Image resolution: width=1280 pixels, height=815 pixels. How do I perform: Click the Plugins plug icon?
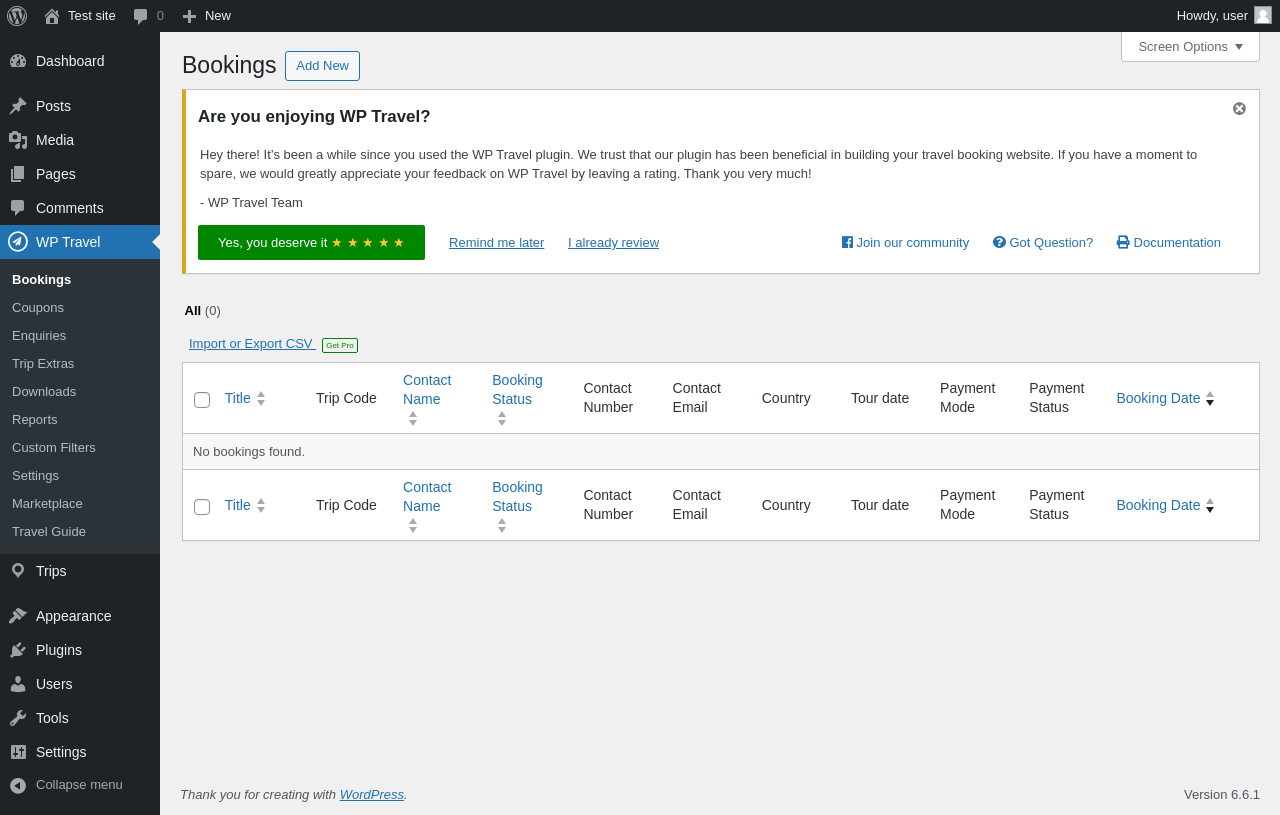18,650
